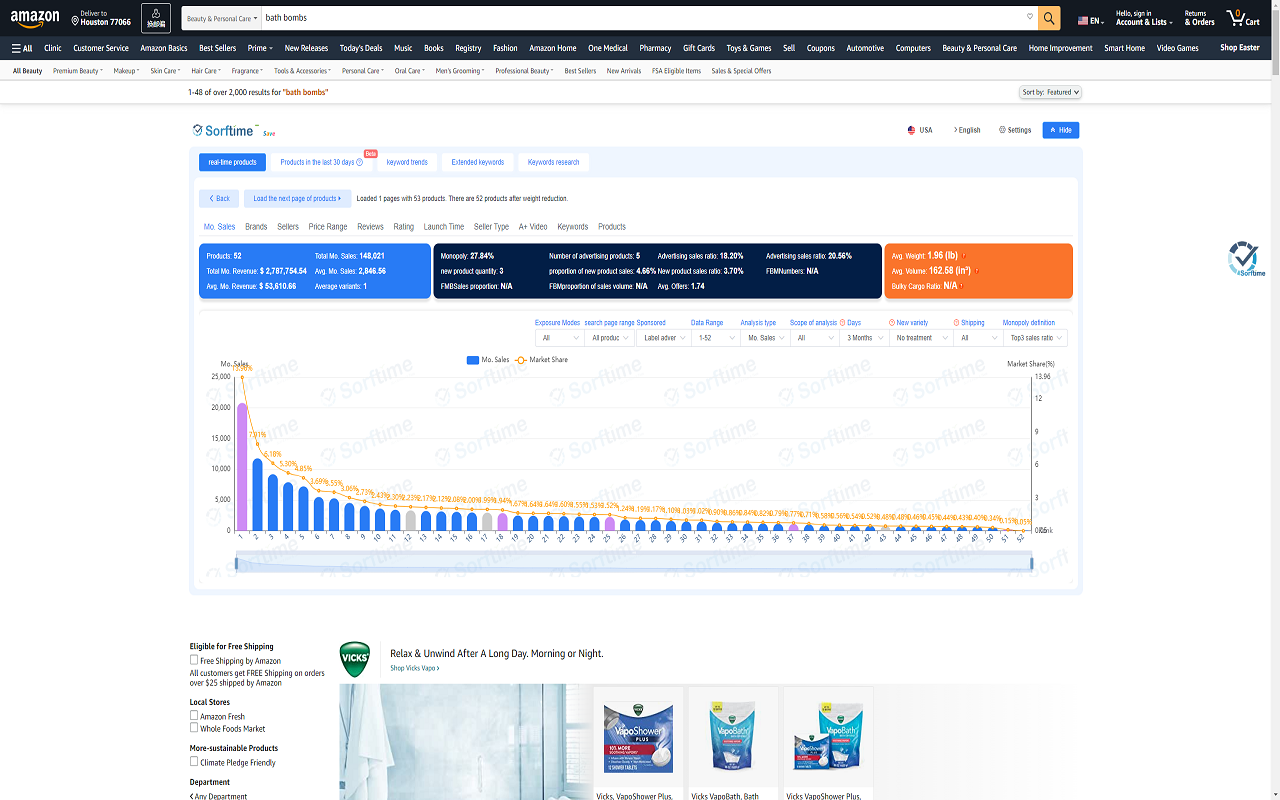Screen dimensions: 1280x800
Task: Click the floating Sorftime badge on right edge
Action: 1246,259
